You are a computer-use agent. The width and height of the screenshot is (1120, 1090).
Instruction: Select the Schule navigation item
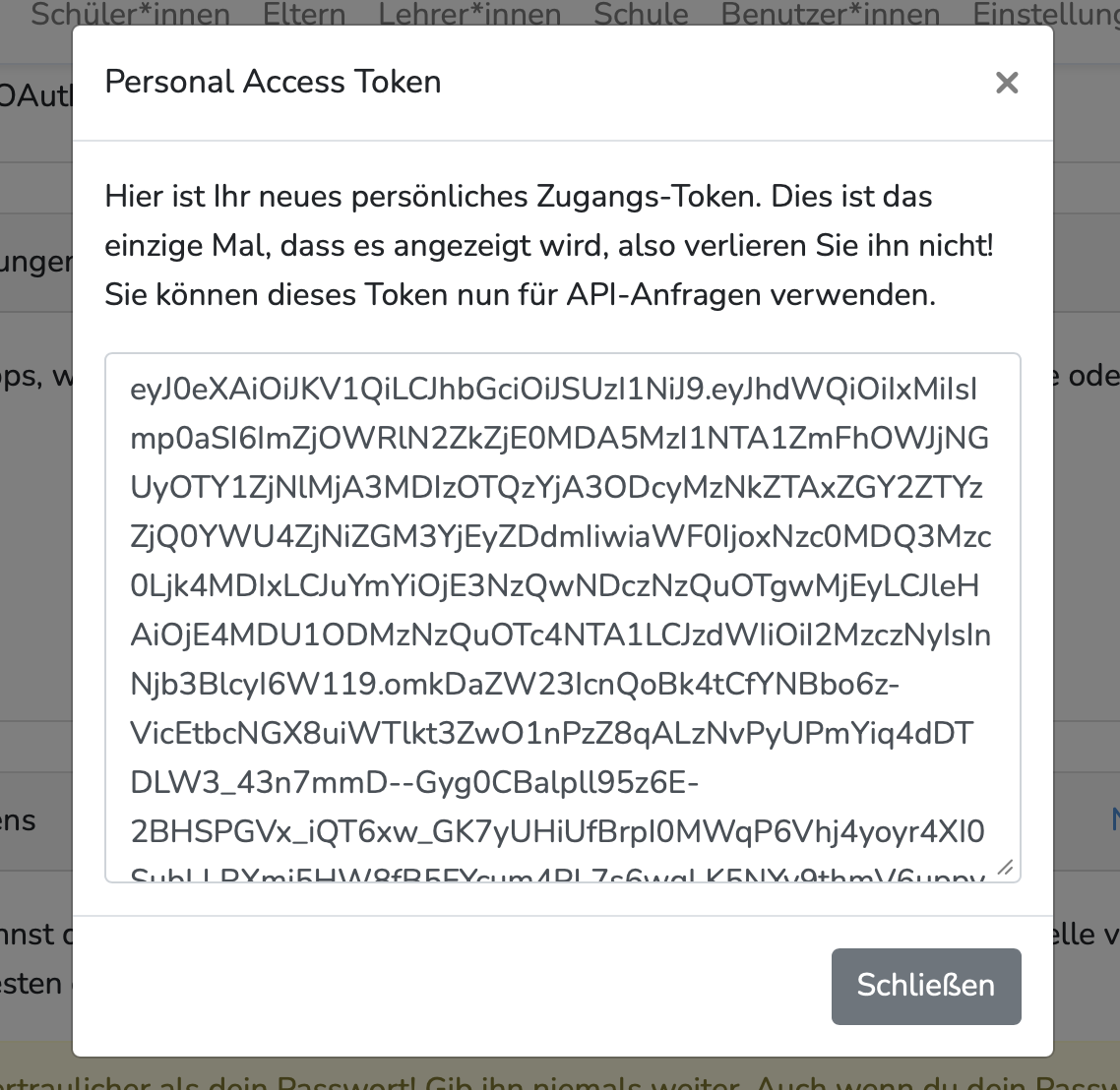tap(641, 15)
